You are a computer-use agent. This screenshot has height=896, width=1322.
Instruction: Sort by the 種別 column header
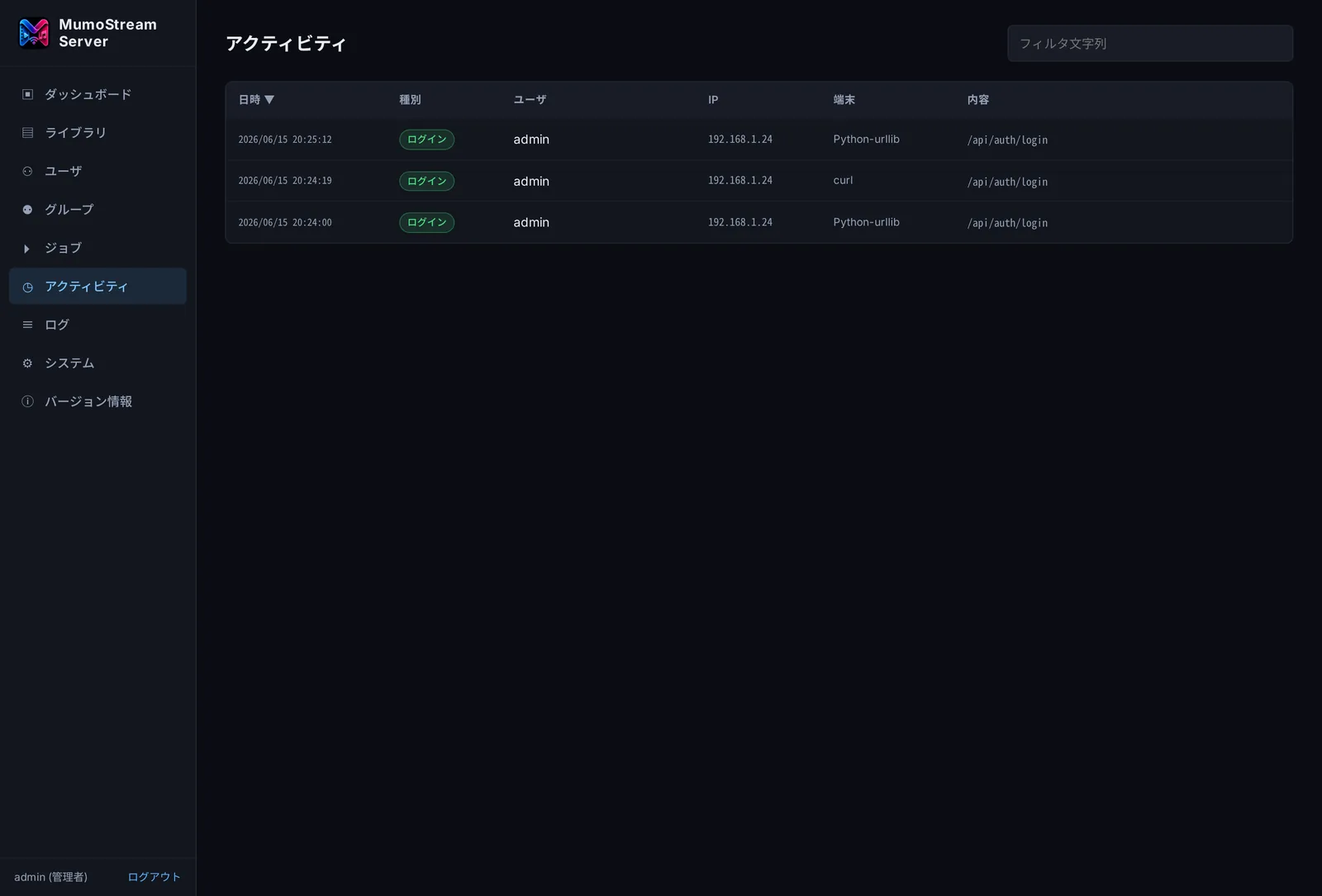coord(410,100)
